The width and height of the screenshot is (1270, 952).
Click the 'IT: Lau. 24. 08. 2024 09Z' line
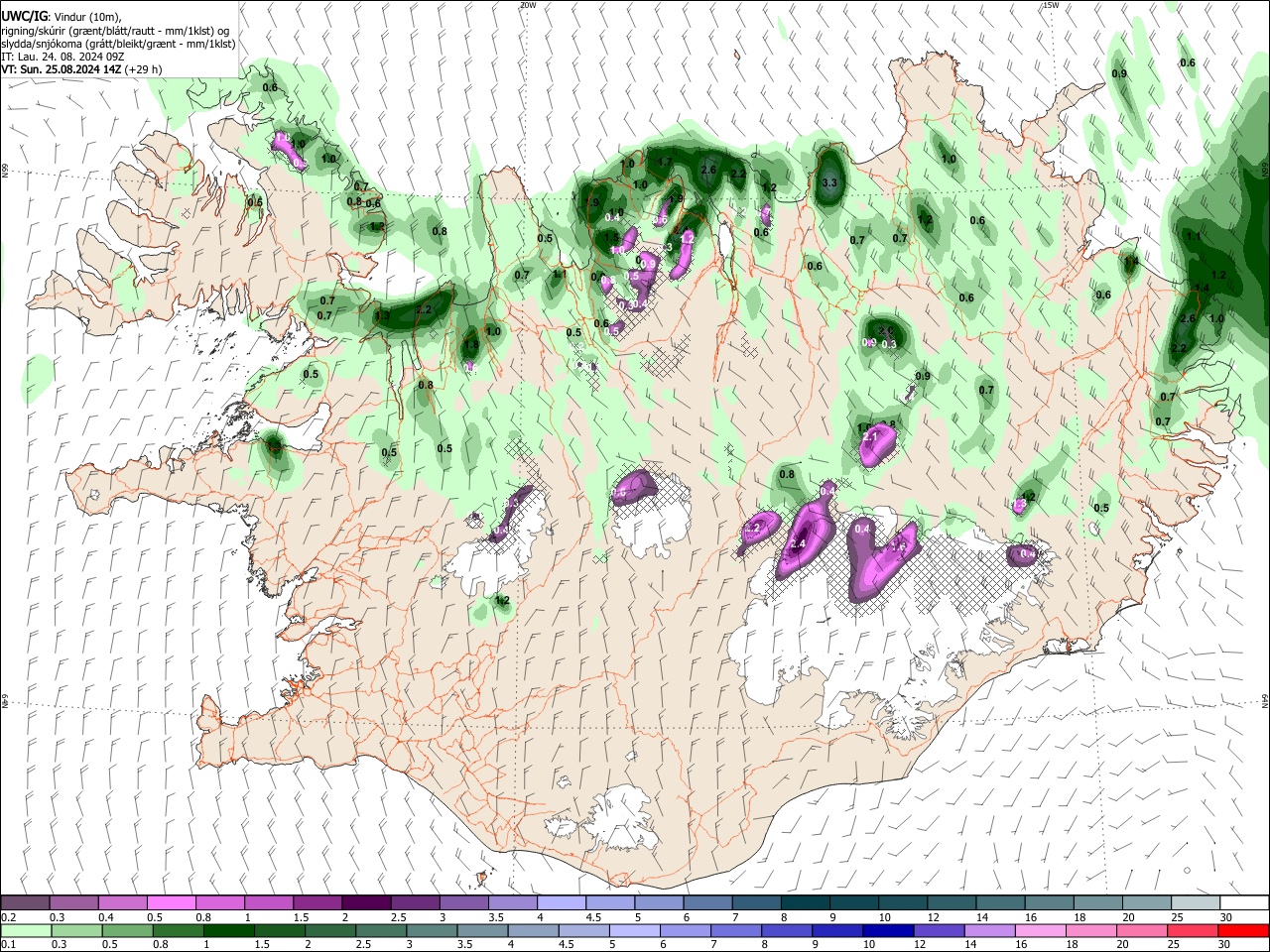click(62, 57)
